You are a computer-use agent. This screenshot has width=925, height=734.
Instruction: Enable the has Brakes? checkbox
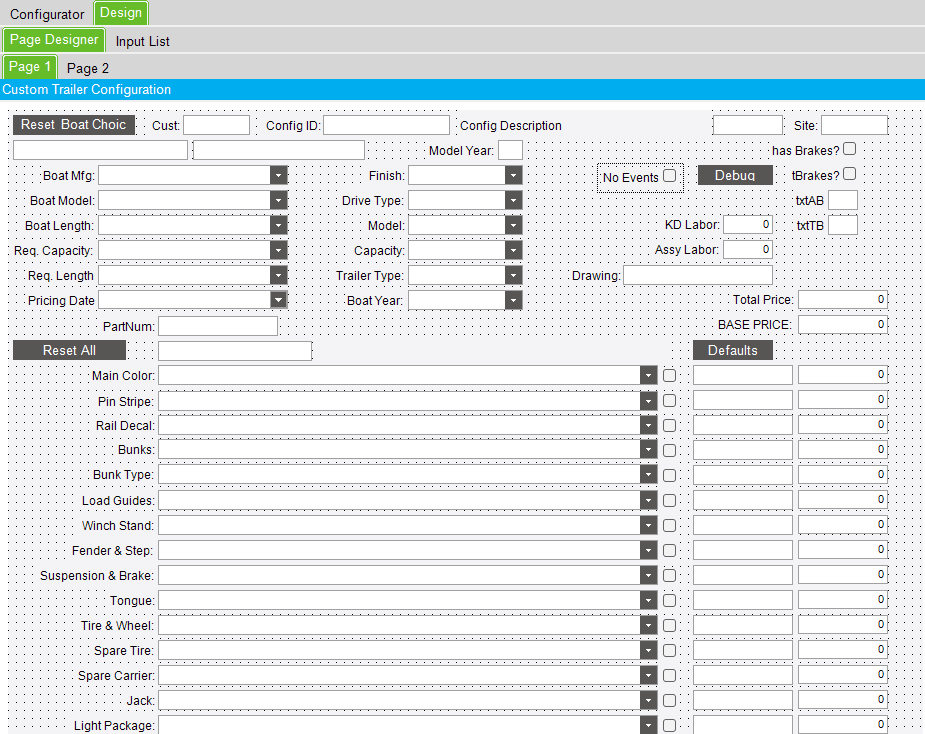point(849,149)
